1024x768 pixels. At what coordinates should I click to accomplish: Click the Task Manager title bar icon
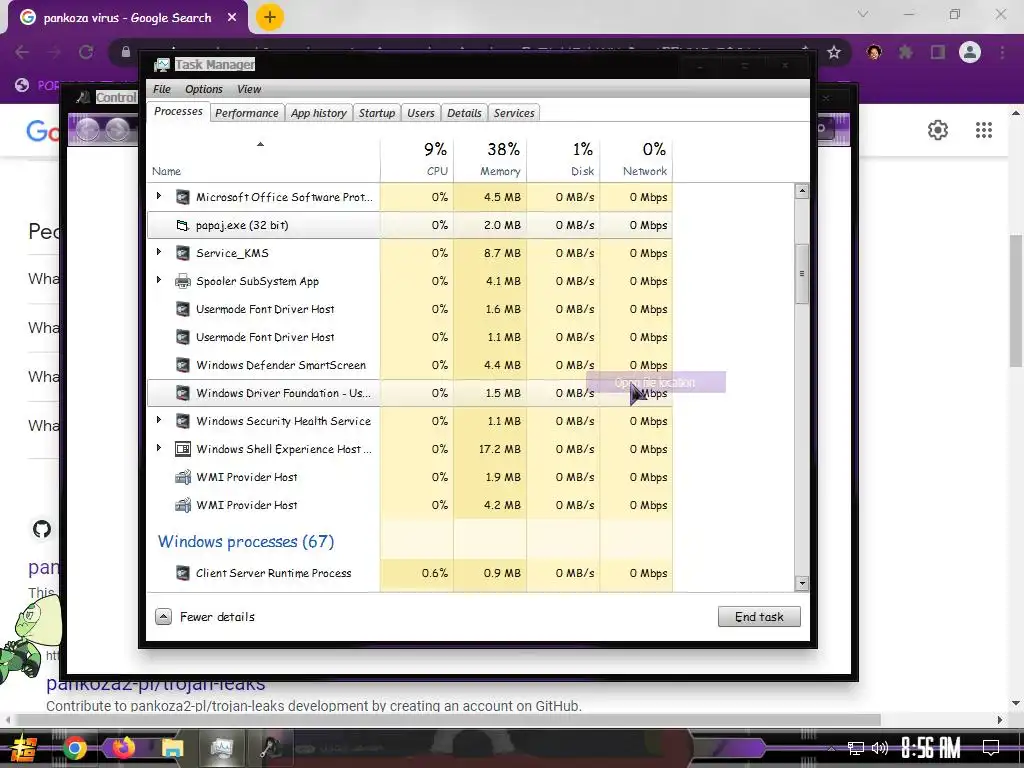point(161,65)
